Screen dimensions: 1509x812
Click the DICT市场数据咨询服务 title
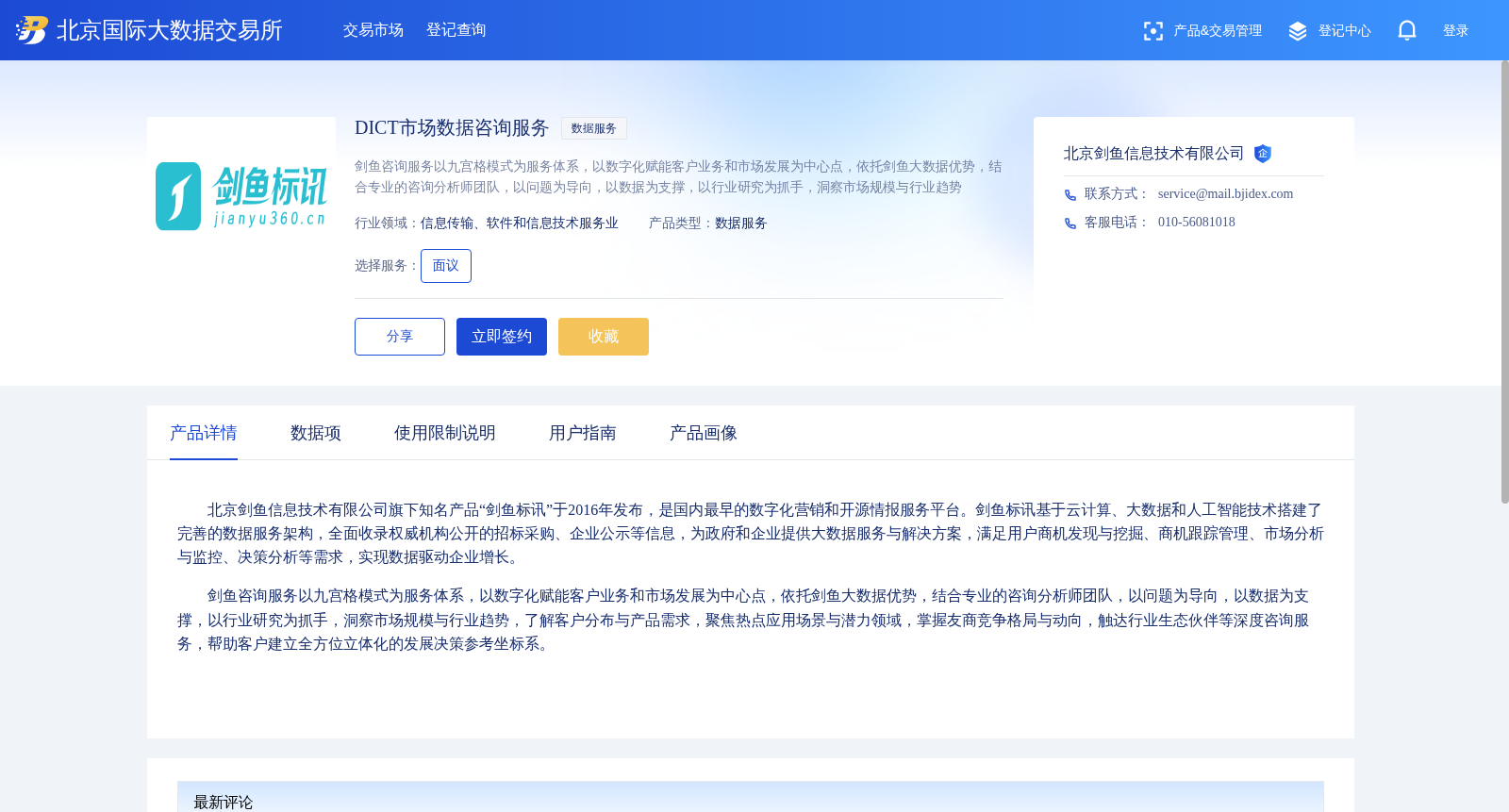[452, 128]
